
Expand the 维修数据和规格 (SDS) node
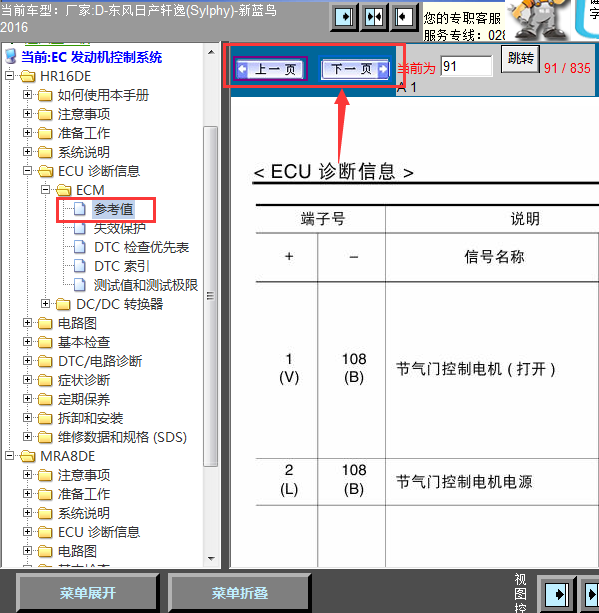click(27, 436)
